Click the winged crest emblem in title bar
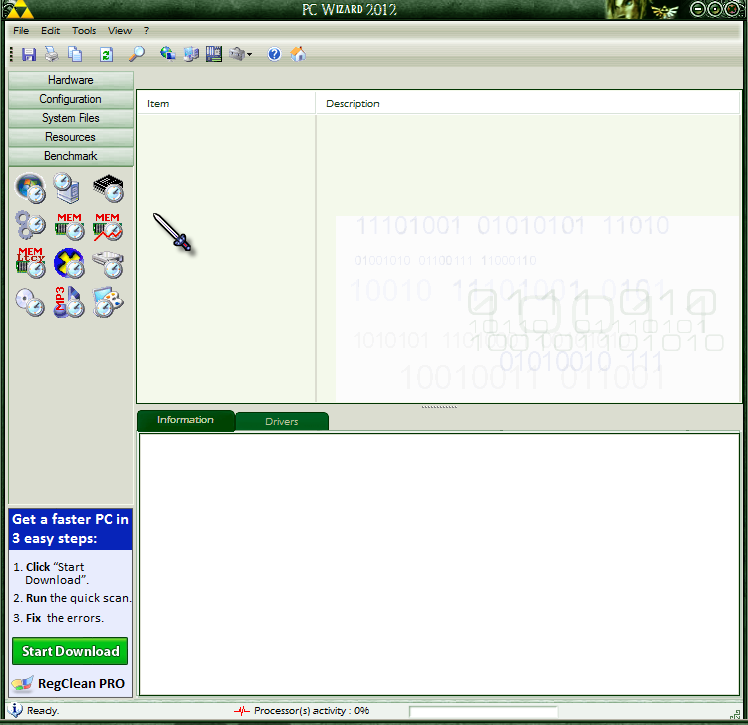748x725 pixels. coord(665,11)
